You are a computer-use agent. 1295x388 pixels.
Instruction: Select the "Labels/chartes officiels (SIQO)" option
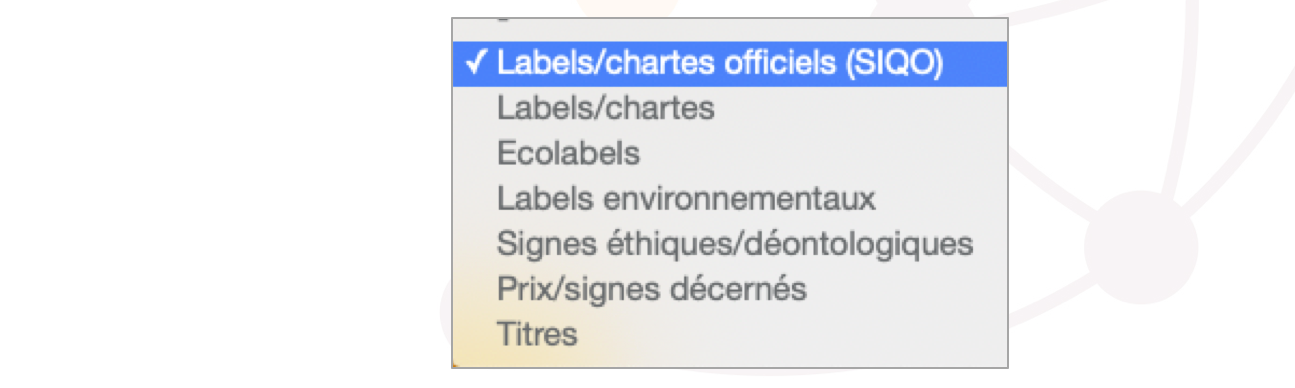click(730, 63)
